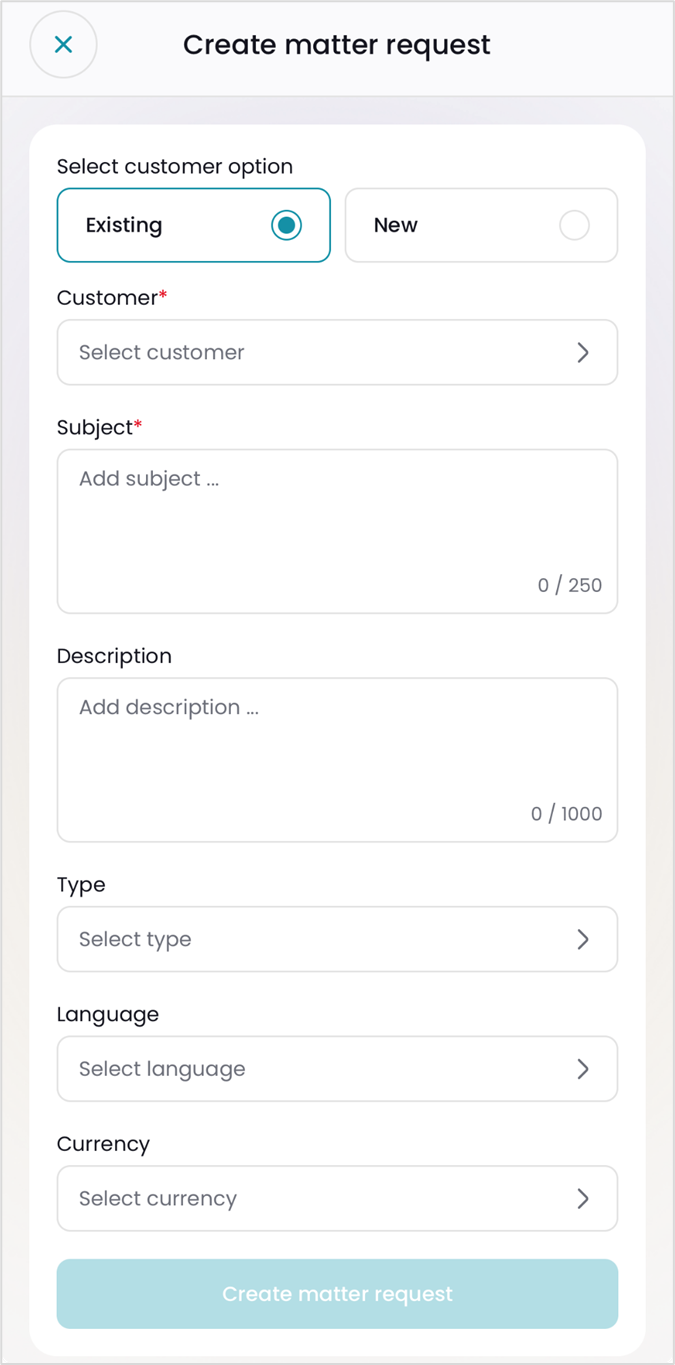Close the Create matter request form

(x=63, y=44)
